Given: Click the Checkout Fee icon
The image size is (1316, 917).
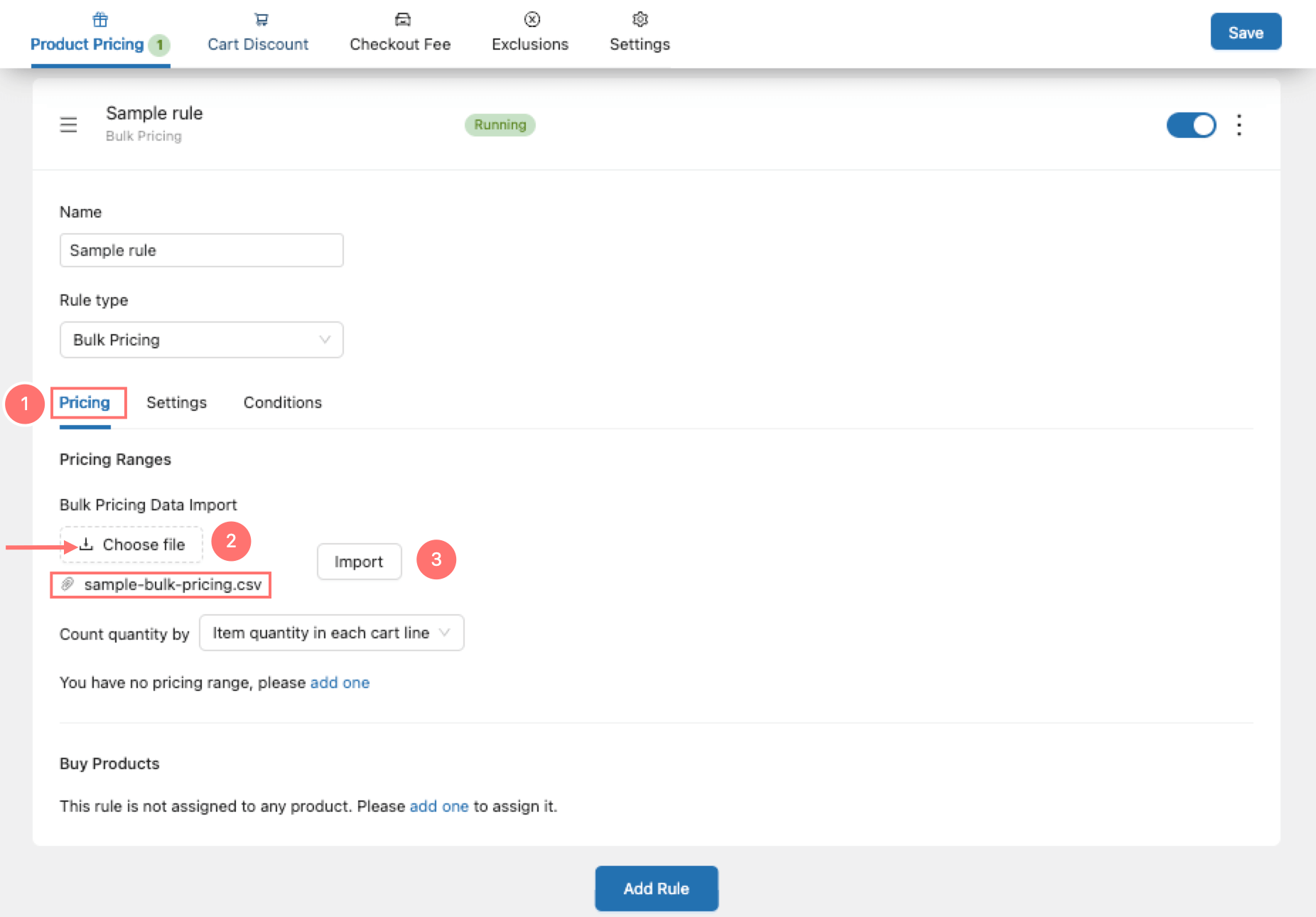Looking at the screenshot, I should pyautogui.click(x=402, y=19).
